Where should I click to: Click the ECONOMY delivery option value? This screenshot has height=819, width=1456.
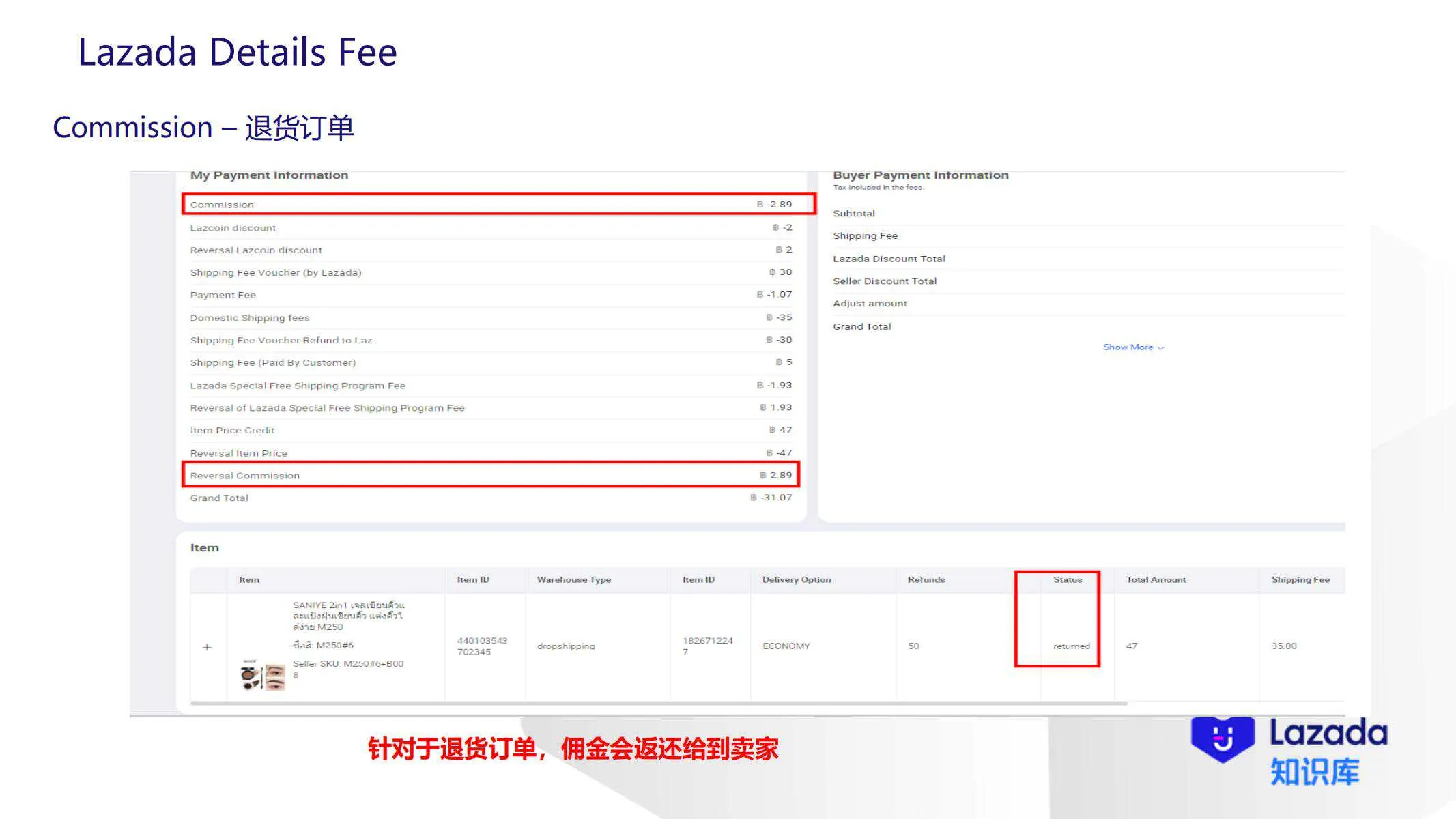[x=786, y=646]
